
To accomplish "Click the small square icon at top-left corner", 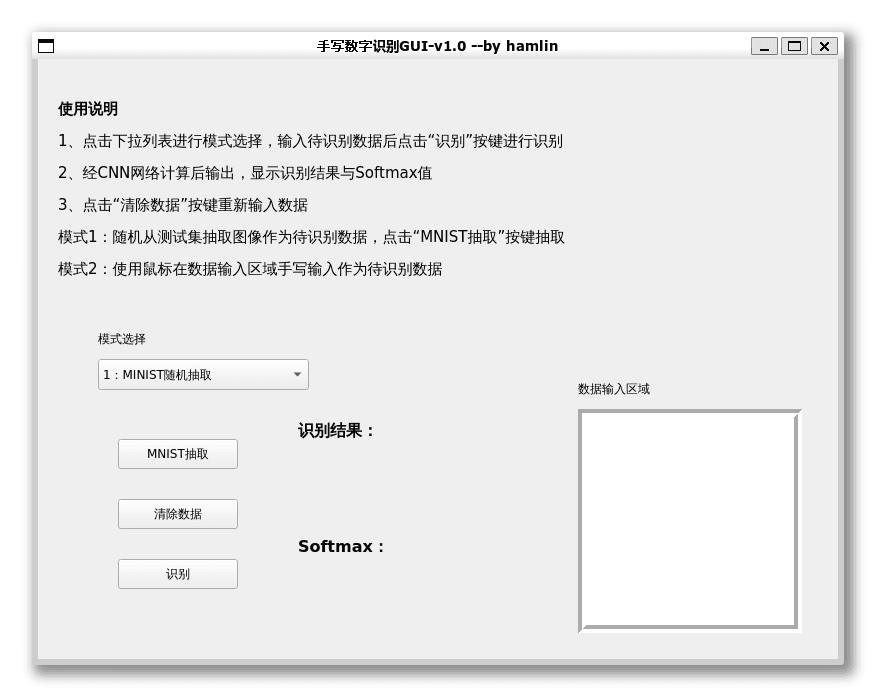I will pyautogui.click(x=45, y=46).
